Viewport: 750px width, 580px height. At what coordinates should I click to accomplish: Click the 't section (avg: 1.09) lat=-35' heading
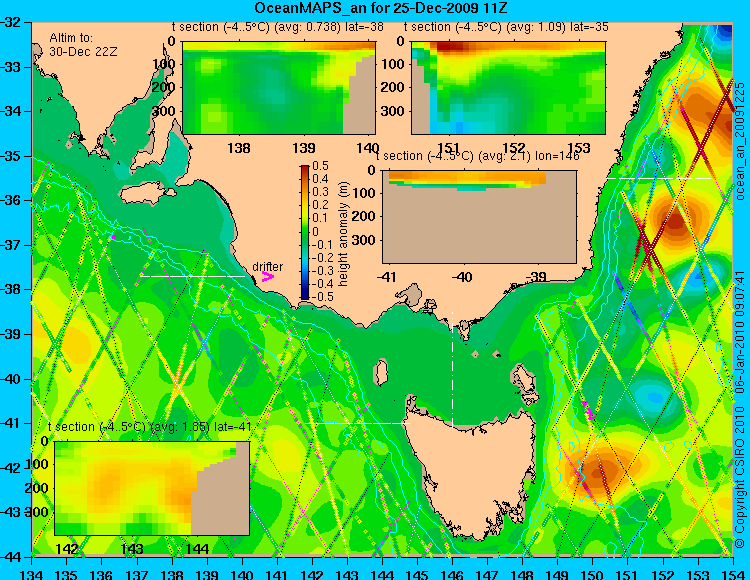click(x=506, y=27)
